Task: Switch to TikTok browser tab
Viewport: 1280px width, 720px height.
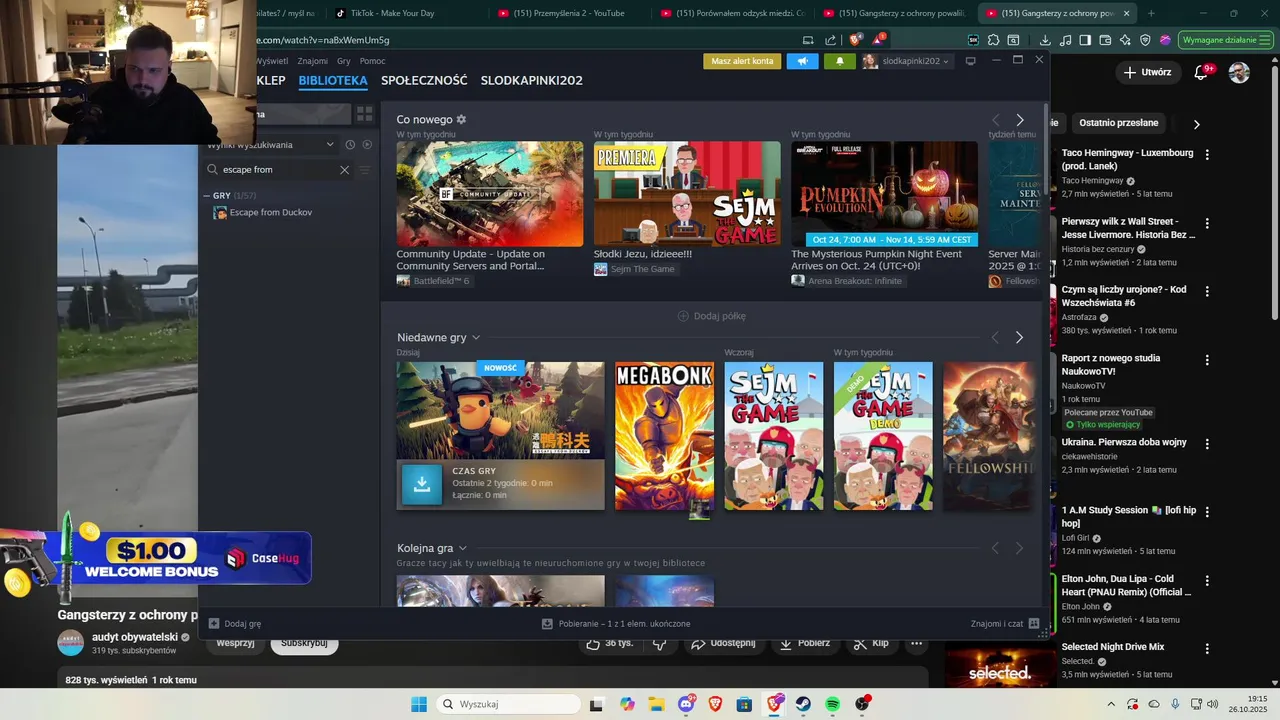Action: [395, 13]
